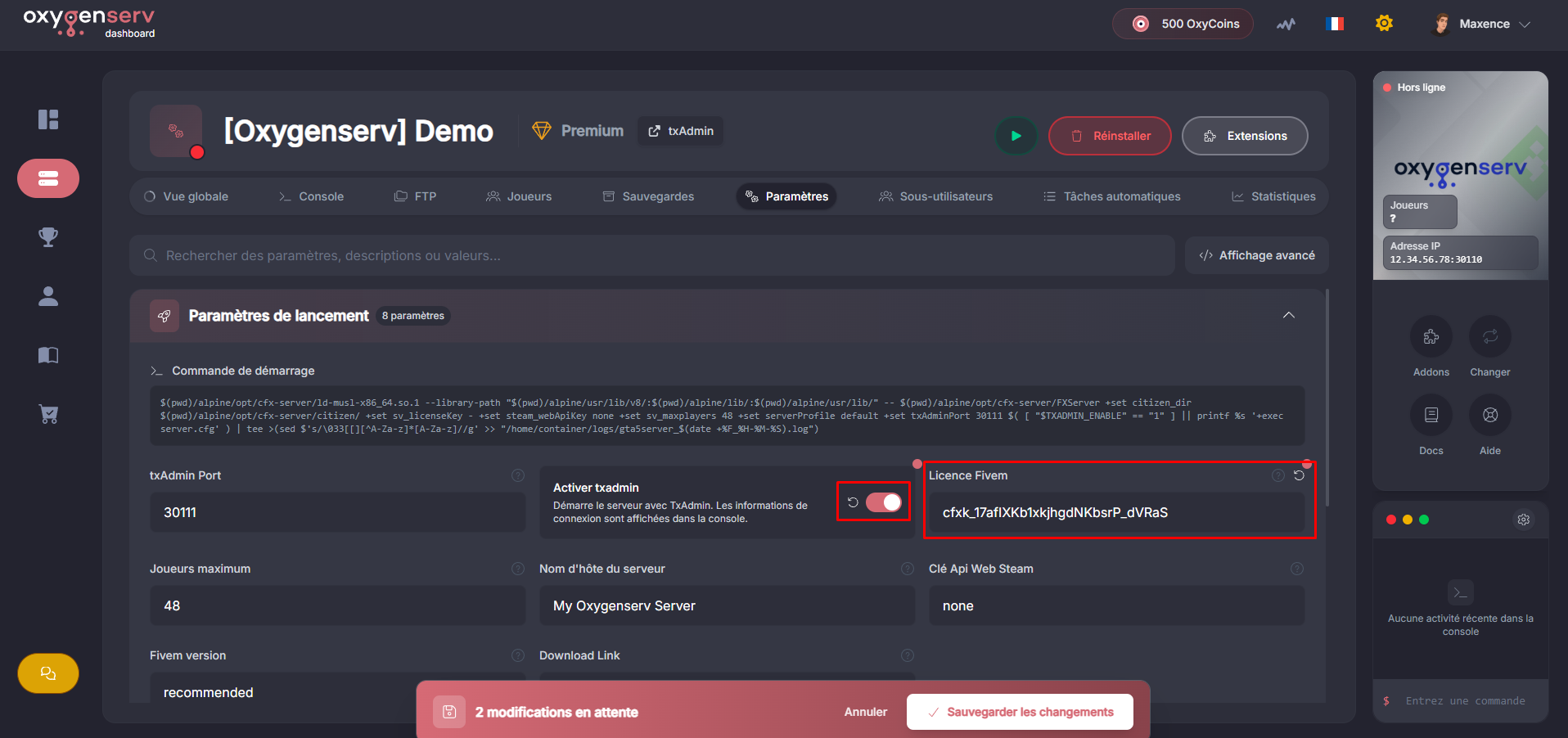This screenshot has width=1568, height=738.
Task: Open the yellow chat support bubble
Action: (48, 673)
